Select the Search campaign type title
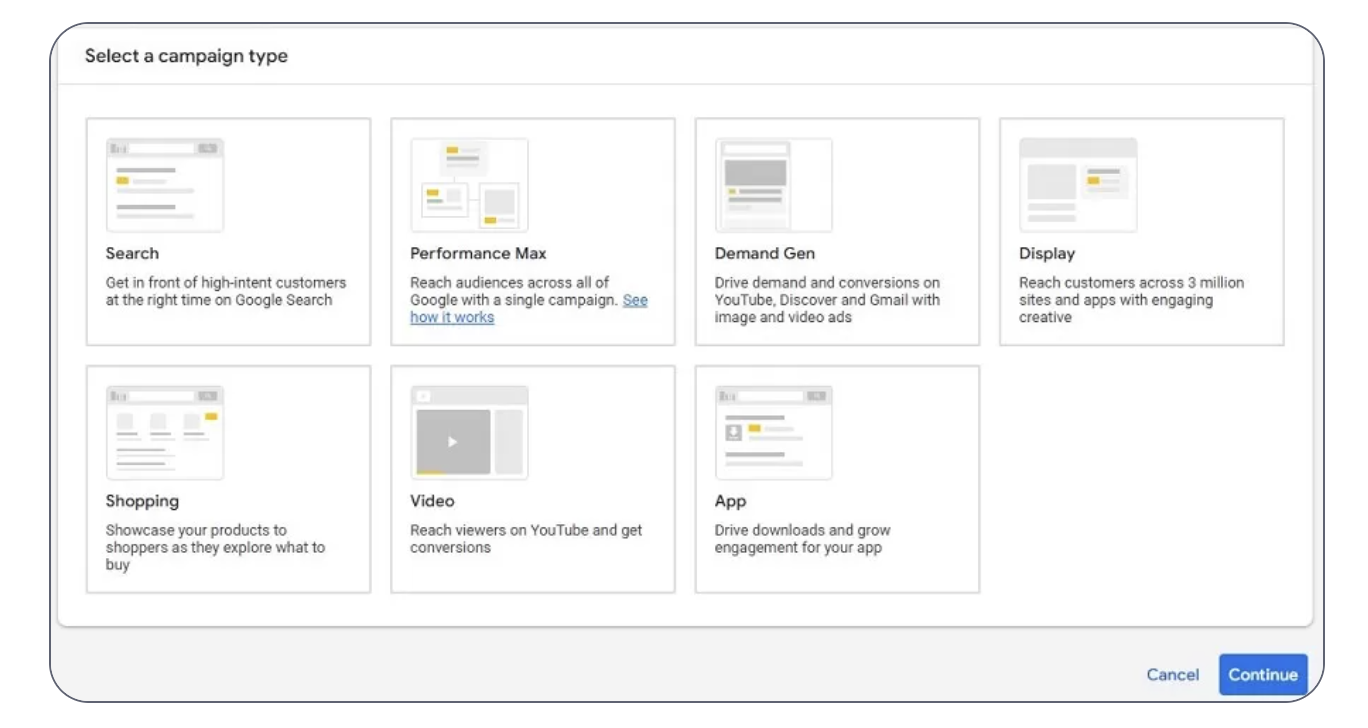 [x=132, y=254]
